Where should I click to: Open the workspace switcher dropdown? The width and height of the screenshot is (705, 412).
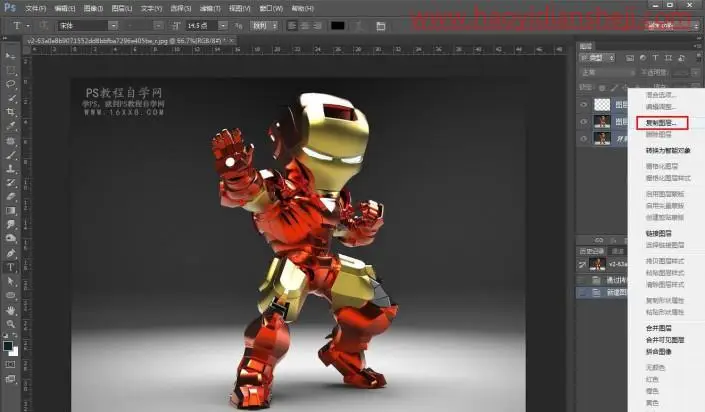coord(672,26)
